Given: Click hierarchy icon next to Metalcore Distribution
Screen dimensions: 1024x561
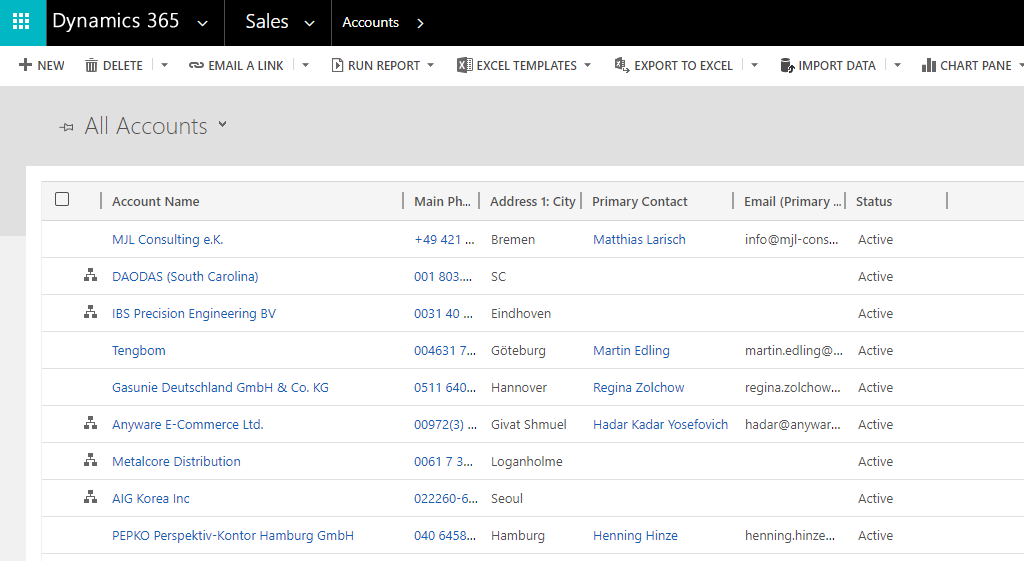Looking at the screenshot, I should click(x=90, y=461).
